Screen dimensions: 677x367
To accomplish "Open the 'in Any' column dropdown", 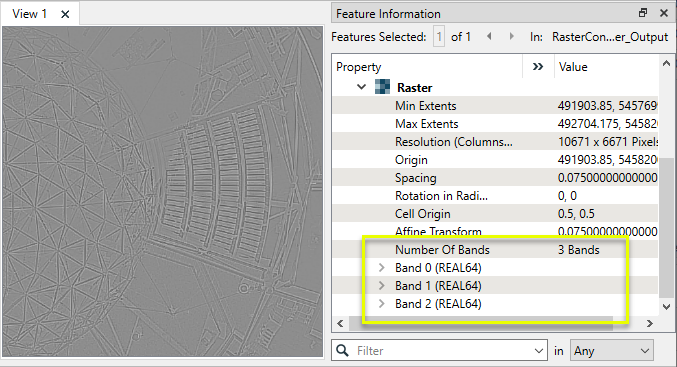I will click(612, 351).
